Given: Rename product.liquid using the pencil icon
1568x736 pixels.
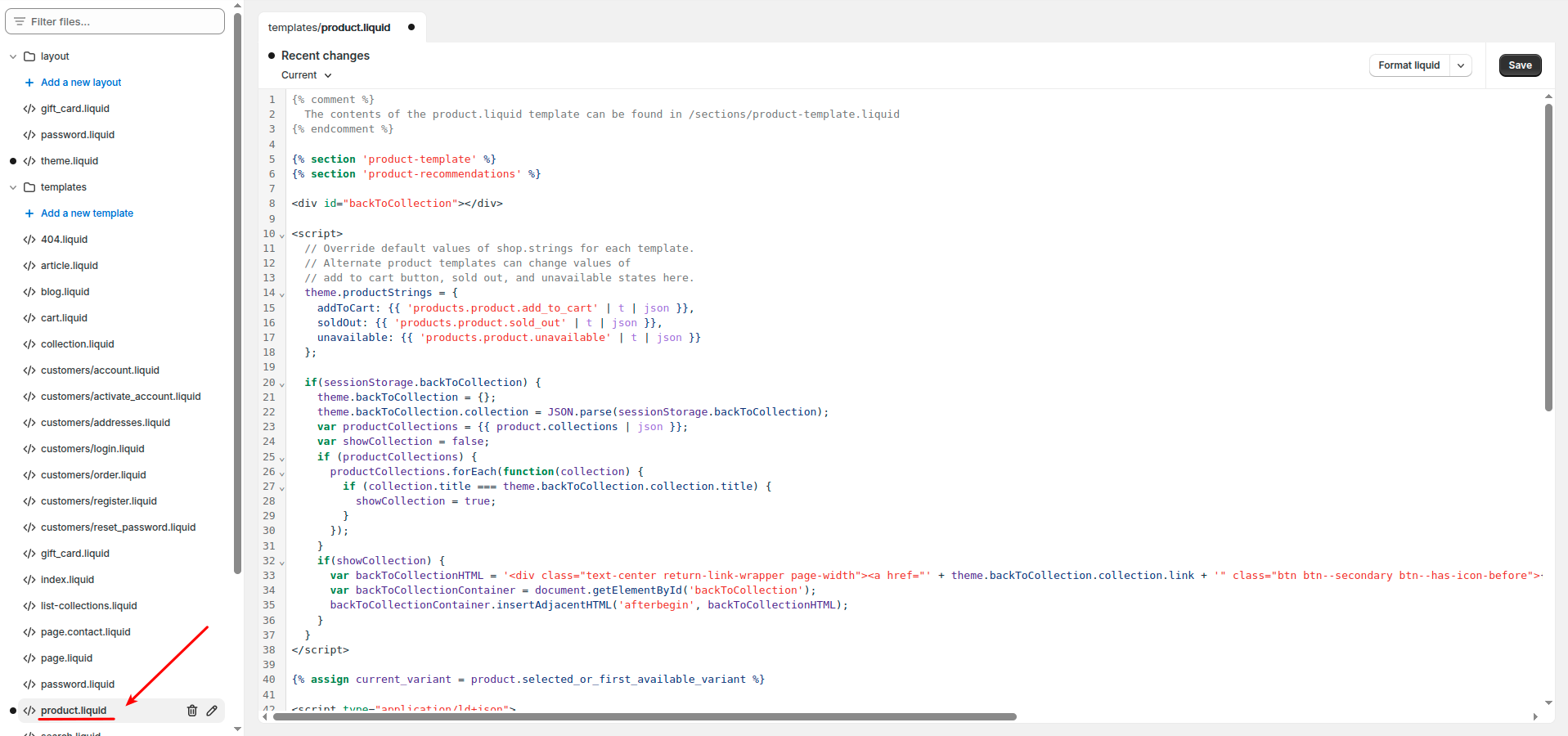Looking at the screenshot, I should 212,711.
